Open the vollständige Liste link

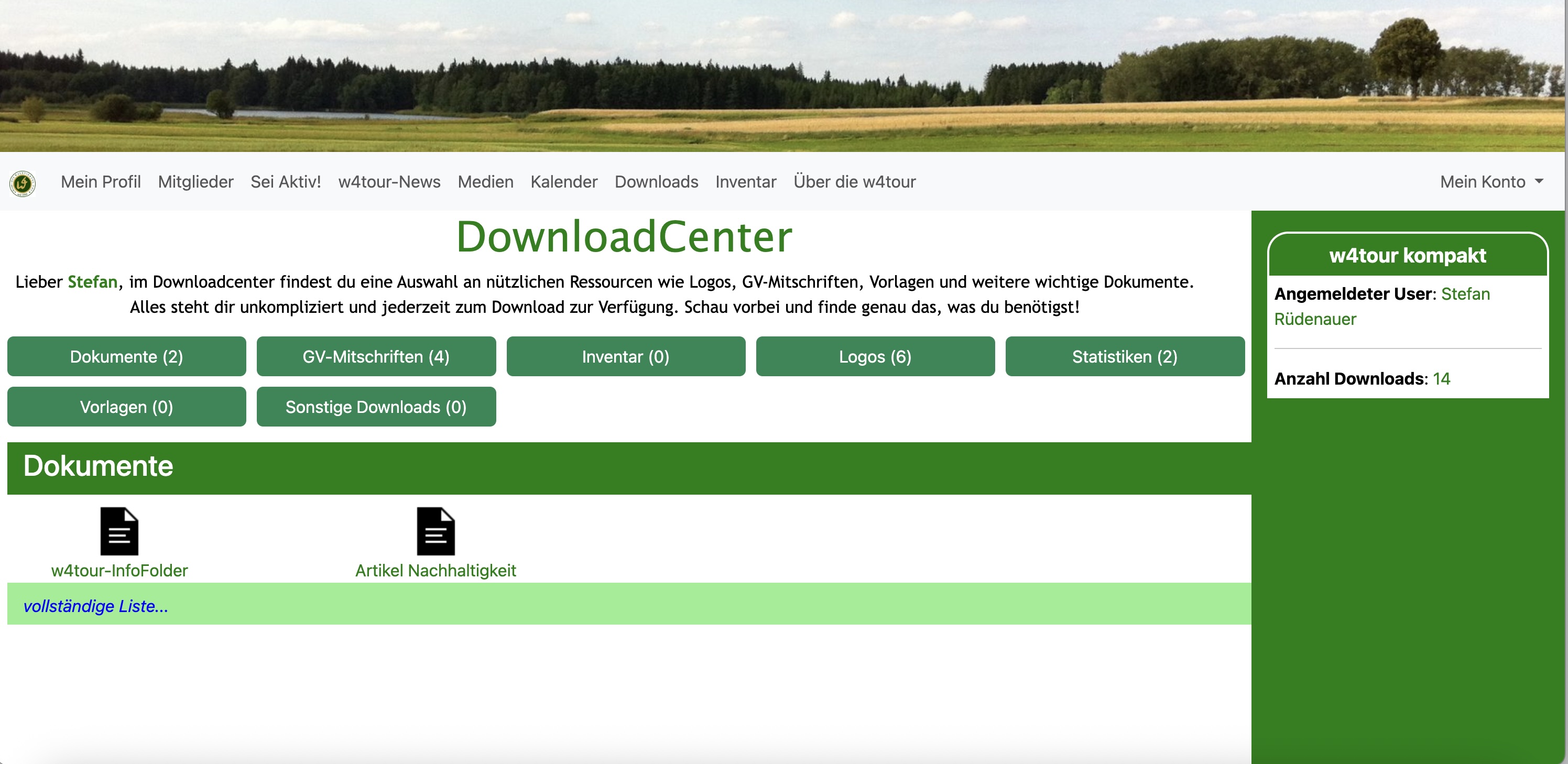[x=95, y=606]
